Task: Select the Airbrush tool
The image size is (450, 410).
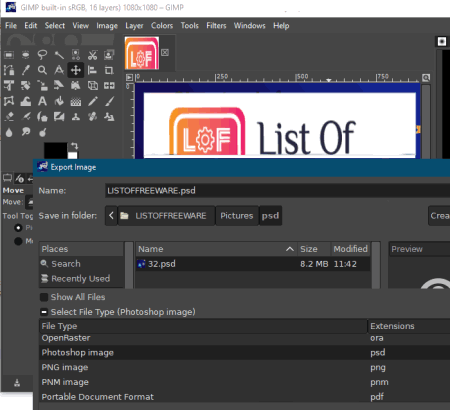Action: tap(25, 117)
